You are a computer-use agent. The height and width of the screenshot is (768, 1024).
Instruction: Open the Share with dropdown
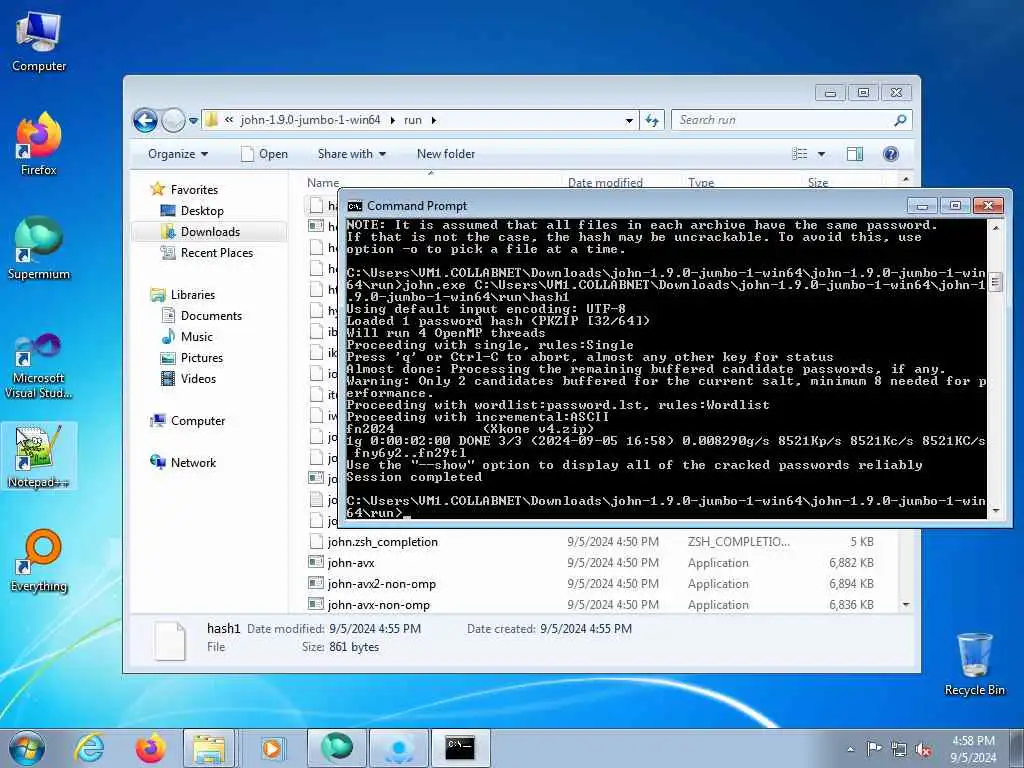coord(351,154)
